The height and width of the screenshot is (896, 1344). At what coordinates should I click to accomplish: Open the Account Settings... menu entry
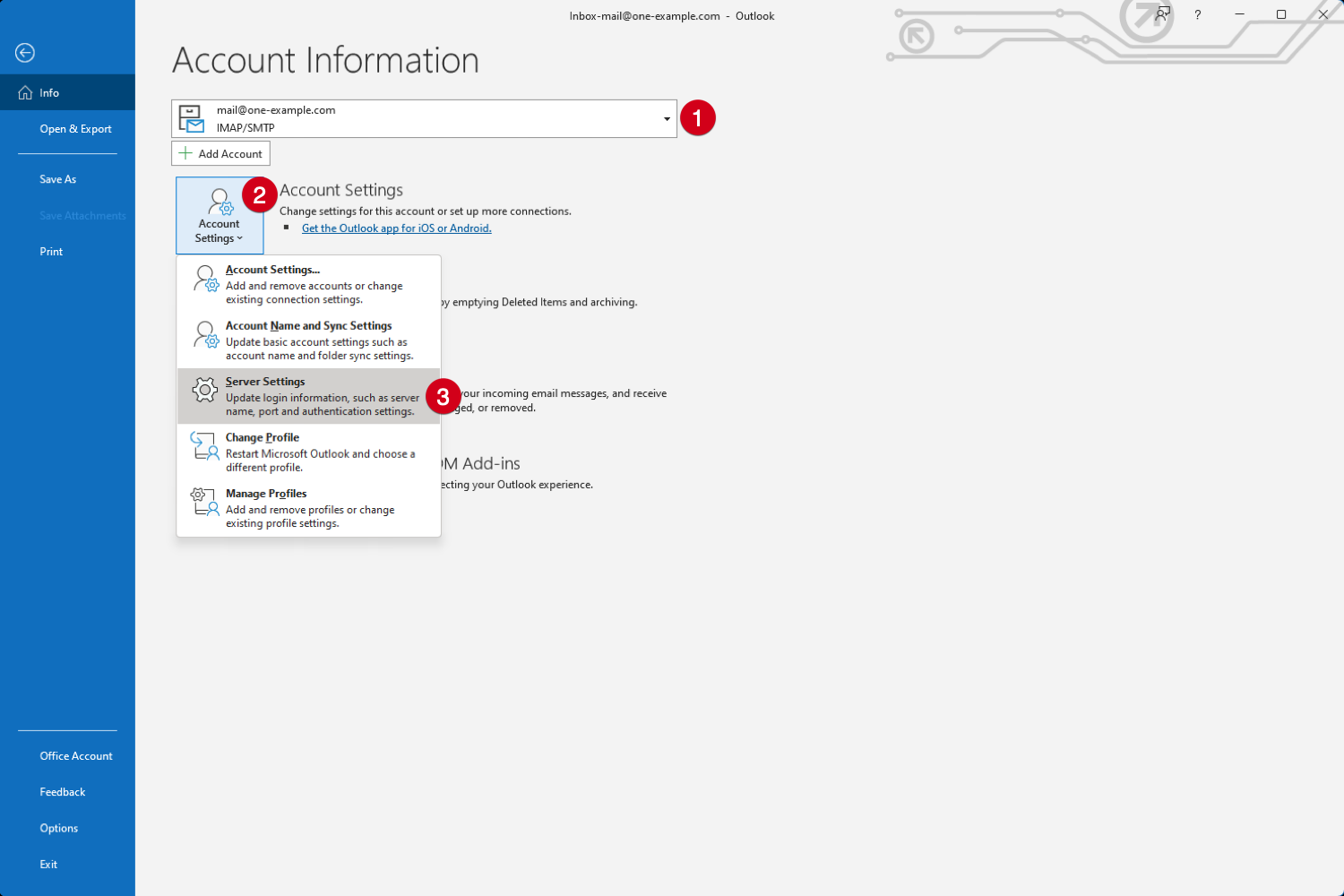(272, 270)
